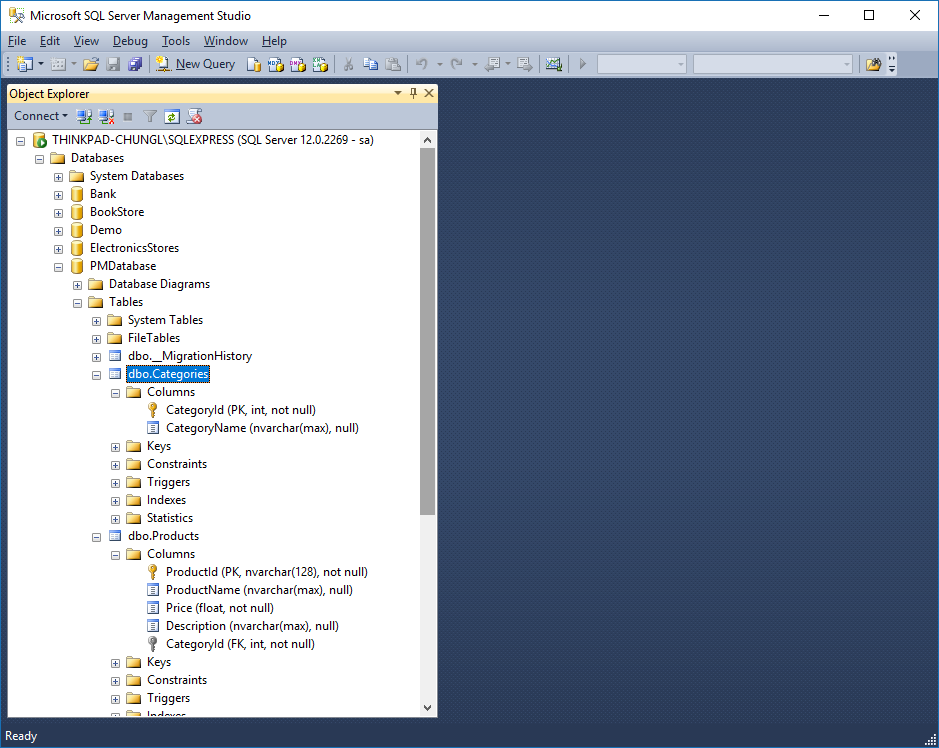
Task: Click the New Project toolbar icon
Action: coord(25,64)
